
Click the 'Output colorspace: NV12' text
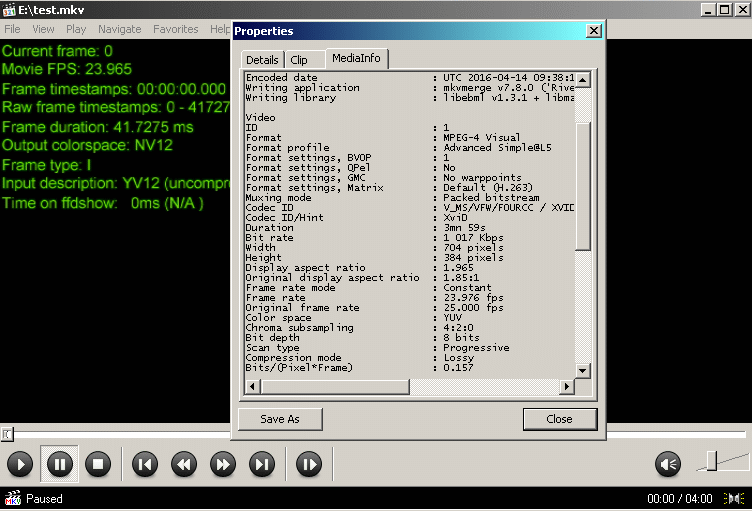coord(87,145)
